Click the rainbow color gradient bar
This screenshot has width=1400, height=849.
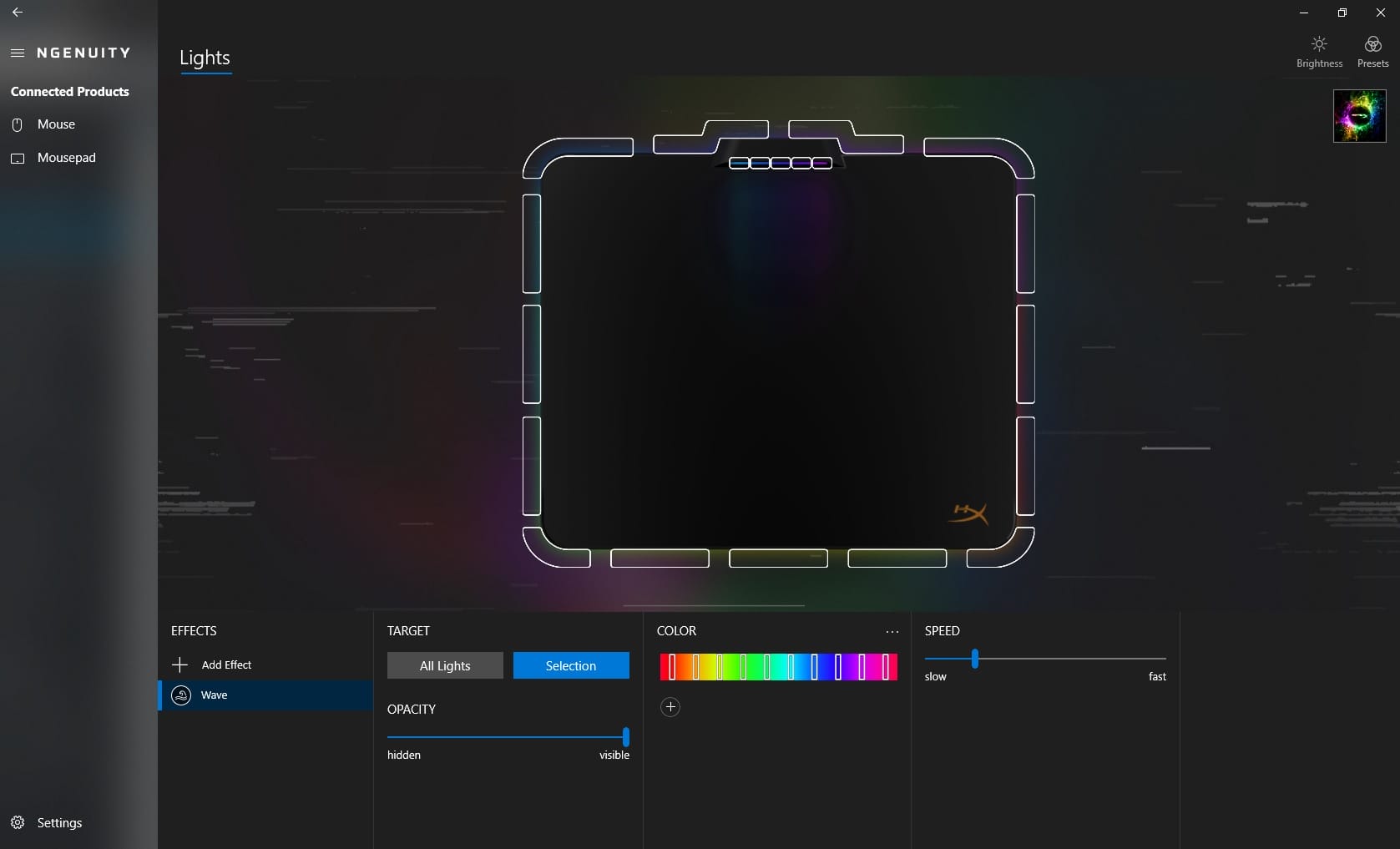[778, 667]
